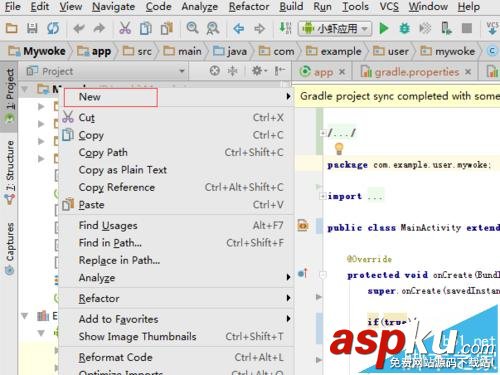Collapse the root project tree node
The height and width of the screenshot is (375, 500).
24,90
